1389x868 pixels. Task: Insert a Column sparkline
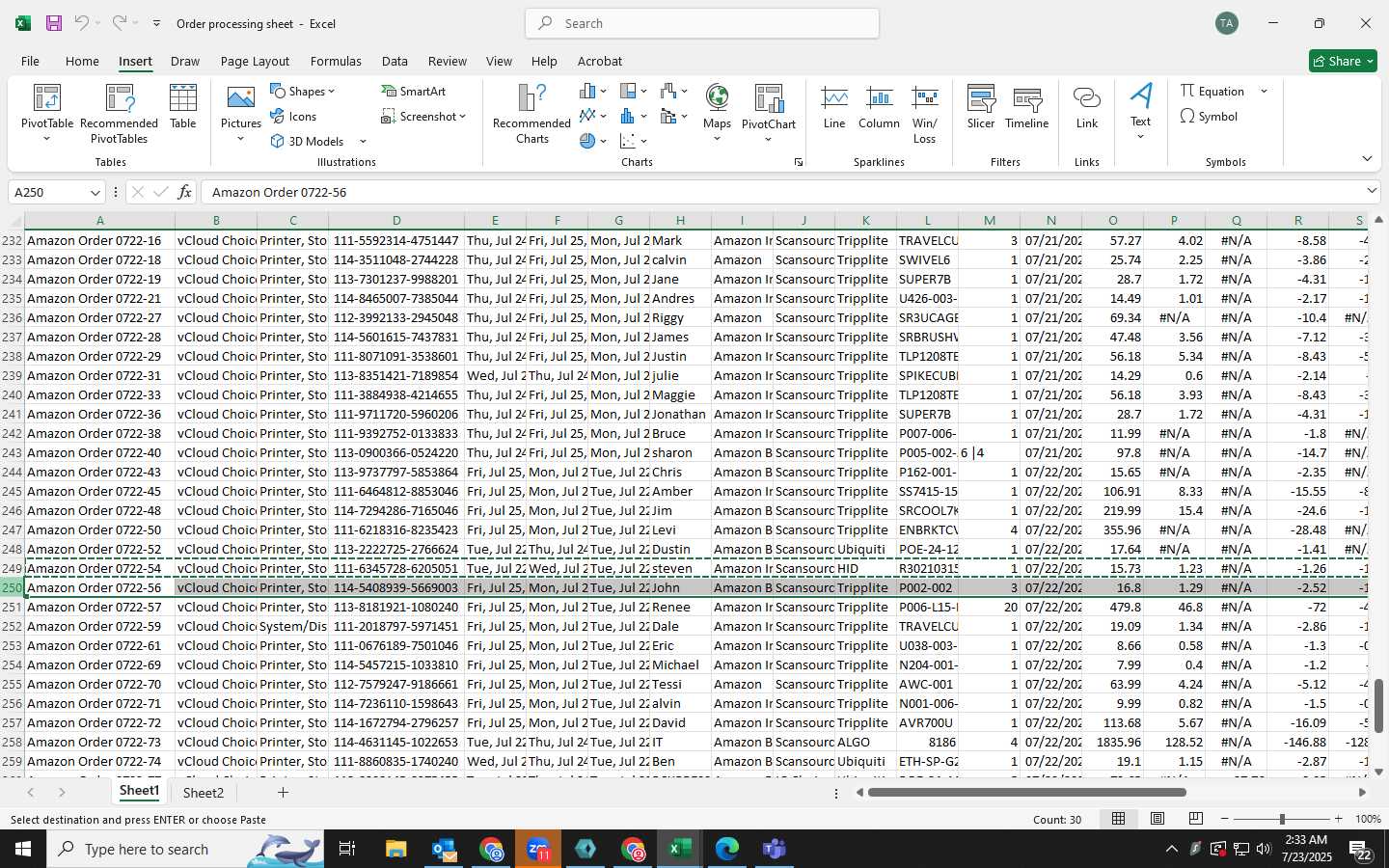pos(879,107)
